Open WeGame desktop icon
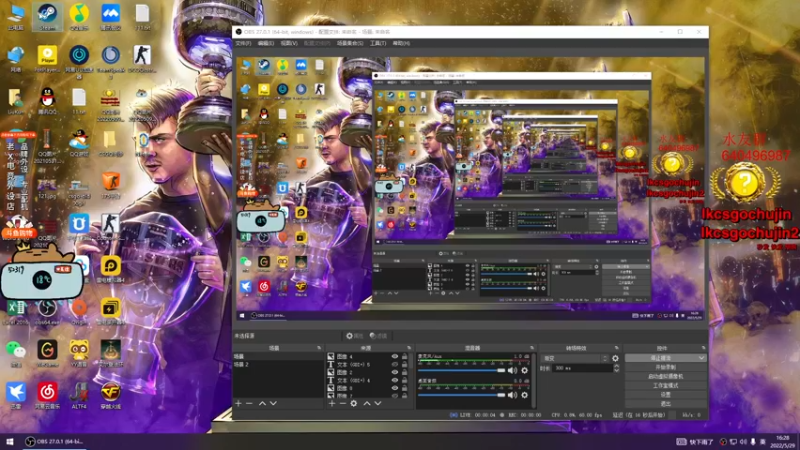The image size is (800, 450). click(47, 353)
